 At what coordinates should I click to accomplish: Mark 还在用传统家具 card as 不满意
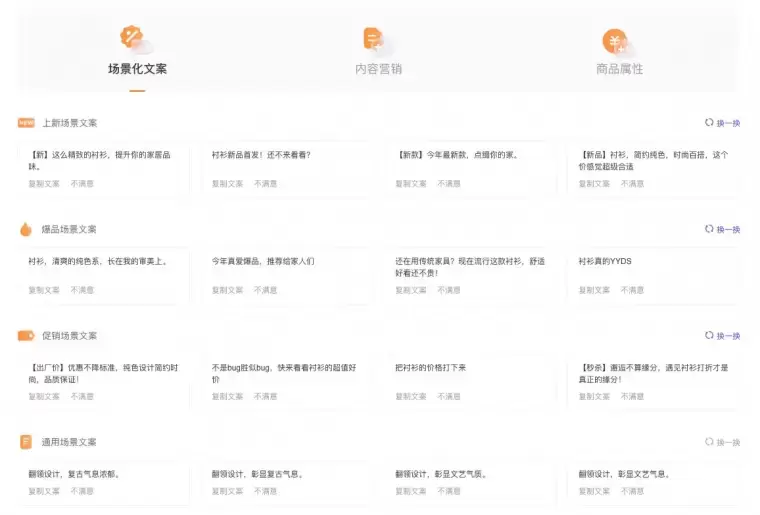click(449, 290)
